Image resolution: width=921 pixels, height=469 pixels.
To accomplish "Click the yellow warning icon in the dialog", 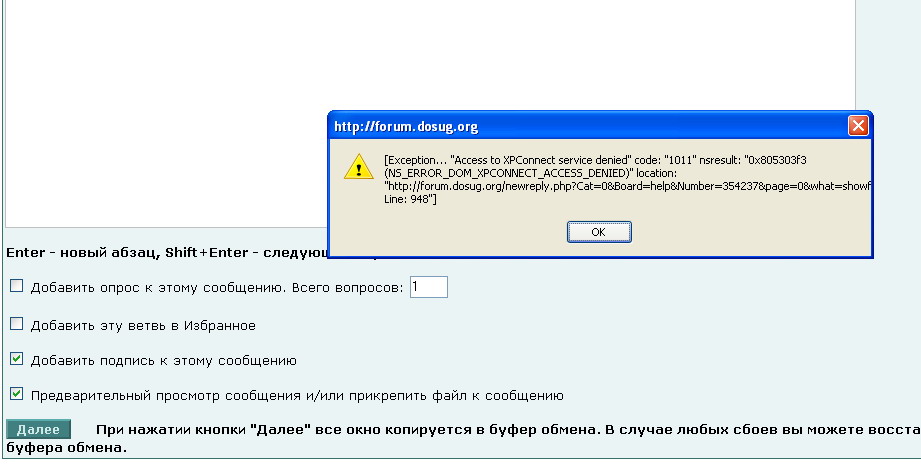I will (358, 166).
